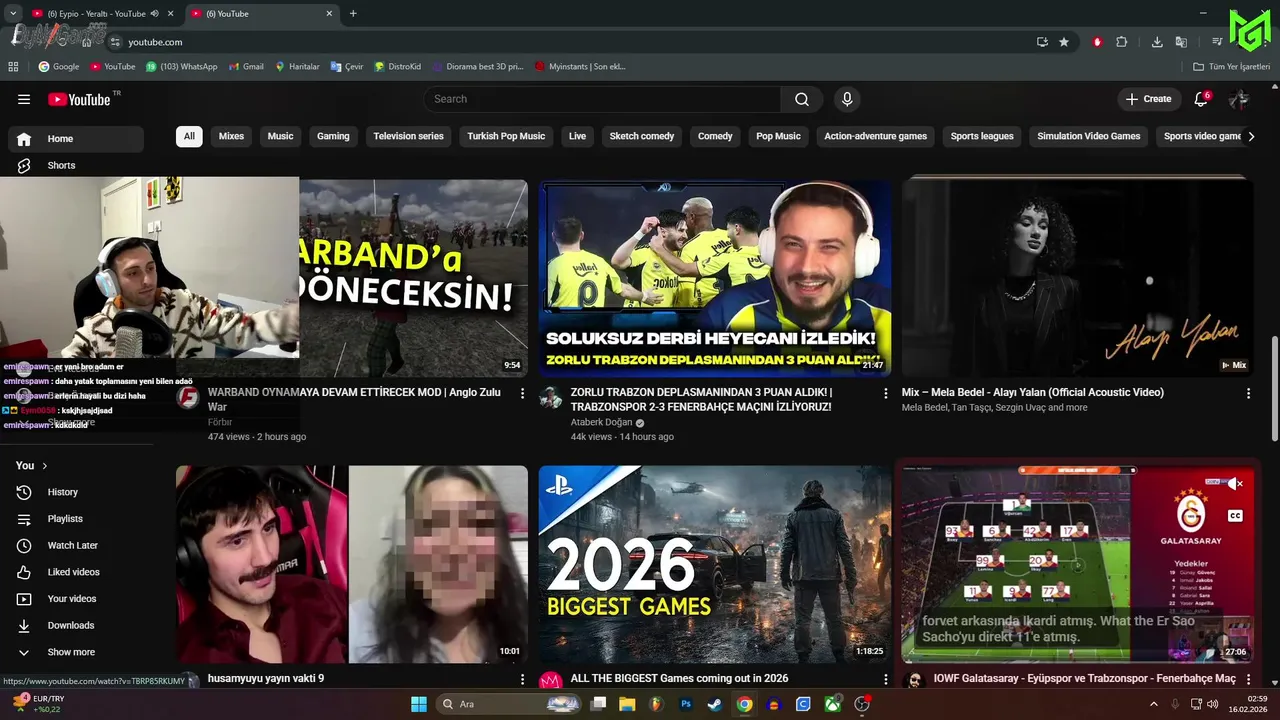Open Liked videos in the sidebar
Viewport: 1280px width, 720px height.
click(x=76, y=572)
